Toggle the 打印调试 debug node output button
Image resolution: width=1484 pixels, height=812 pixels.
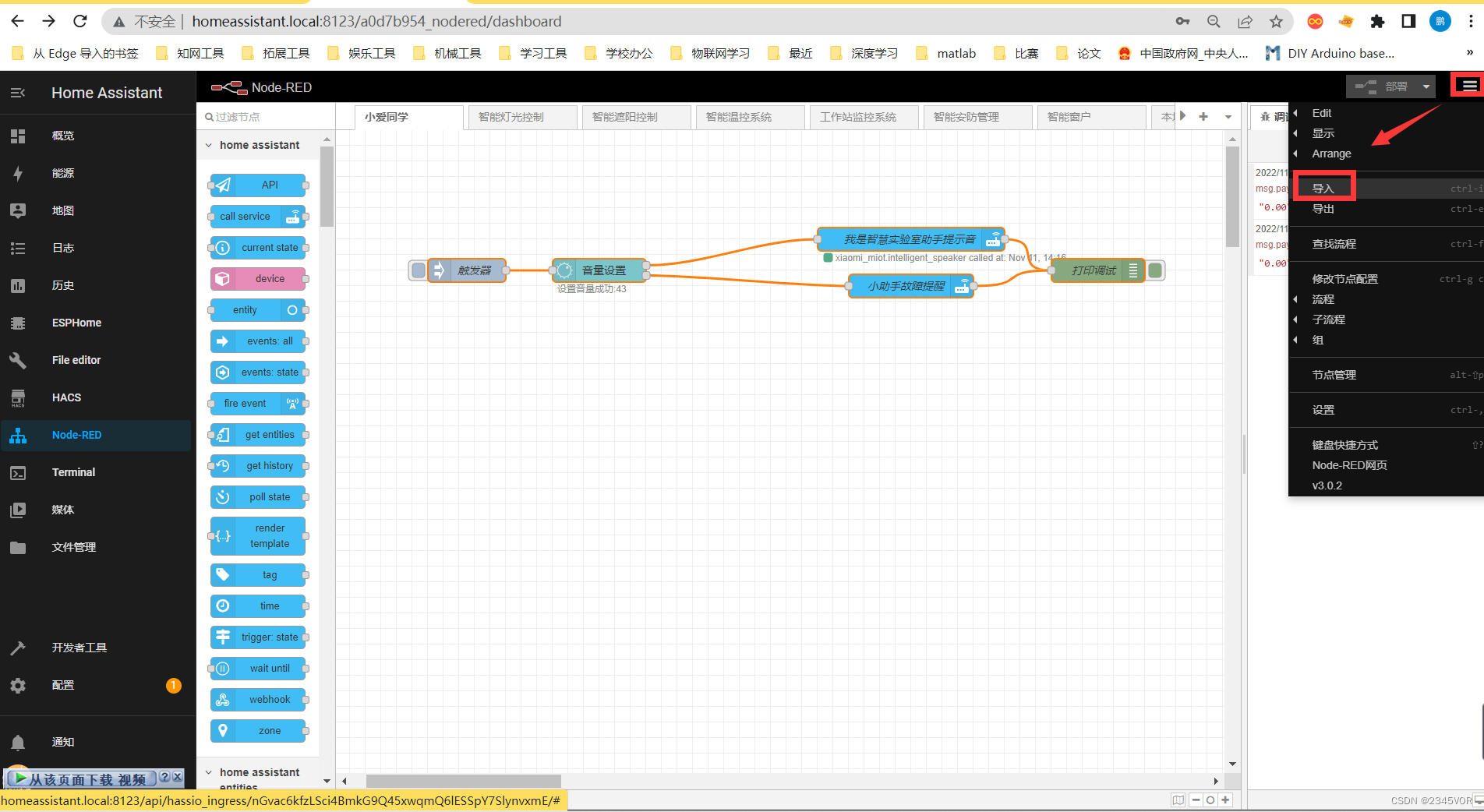[1155, 270]
